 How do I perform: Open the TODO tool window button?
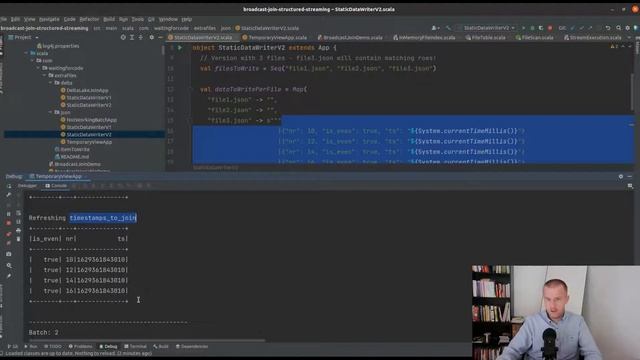53,347
